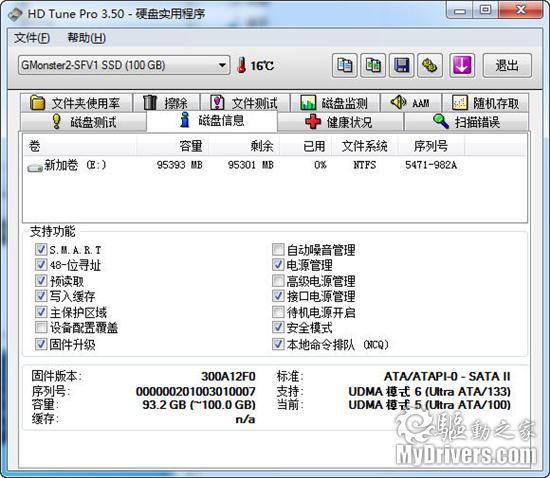Click the supported mode UDMA 模式 6 value
The image size is (550, 478).
[429, 391]
